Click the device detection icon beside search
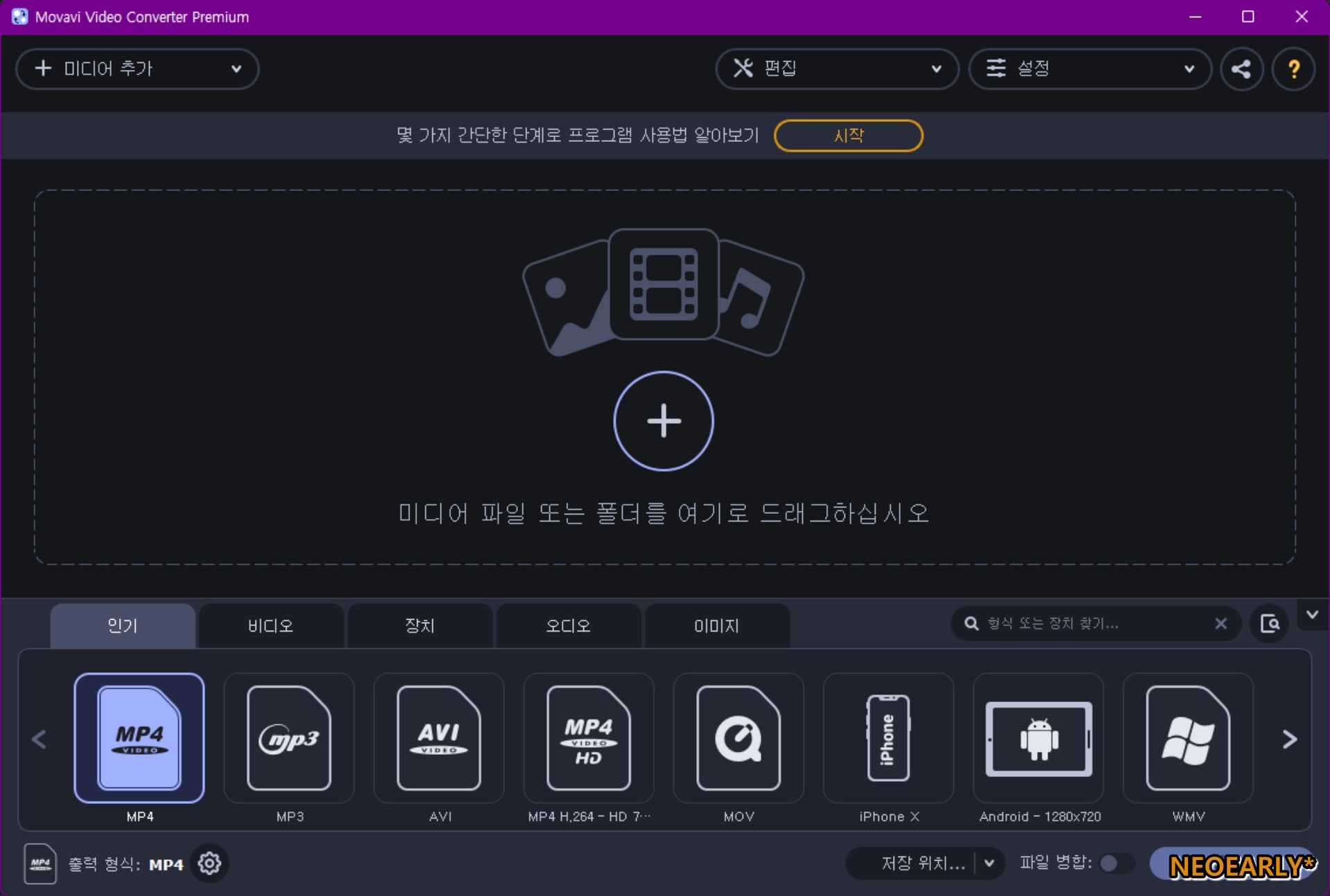1330x896 pixels. point(1270,623)
